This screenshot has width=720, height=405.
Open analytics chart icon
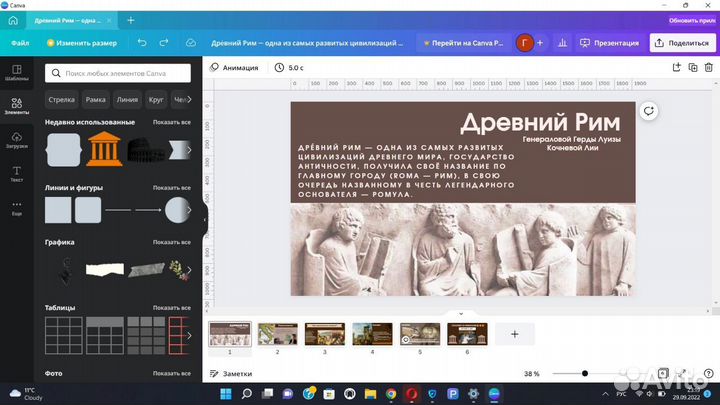[562, 43]
